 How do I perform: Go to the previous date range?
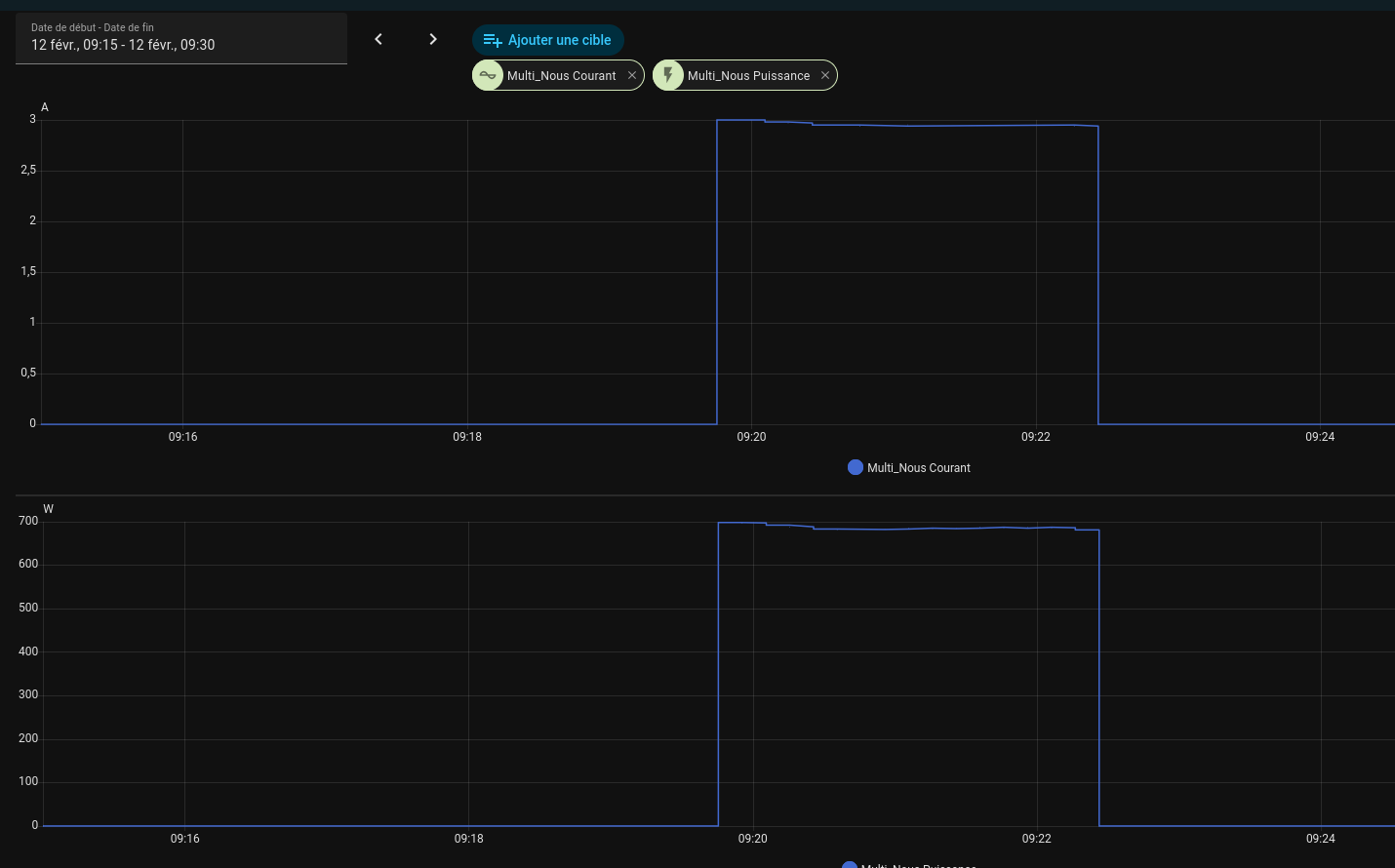tap(379, 39)
